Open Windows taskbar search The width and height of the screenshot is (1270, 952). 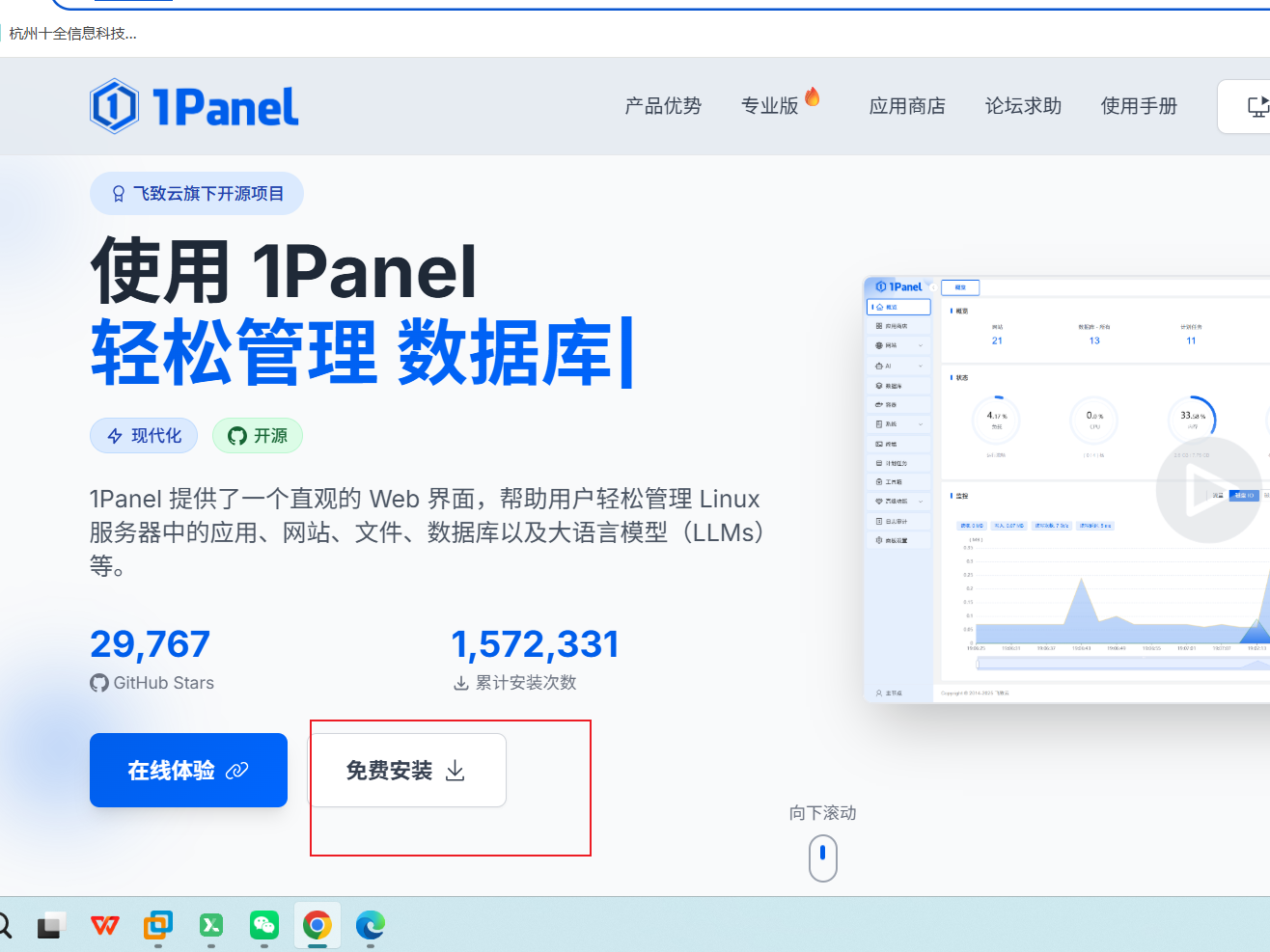tap(3, 926)
